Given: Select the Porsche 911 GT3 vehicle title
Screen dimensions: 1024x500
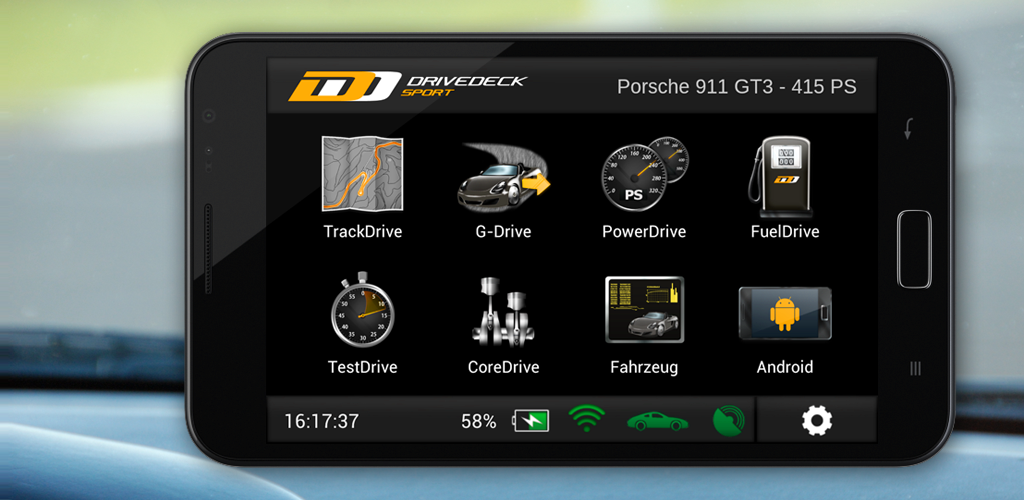Looking at the screenshot, I should [737, 87].
